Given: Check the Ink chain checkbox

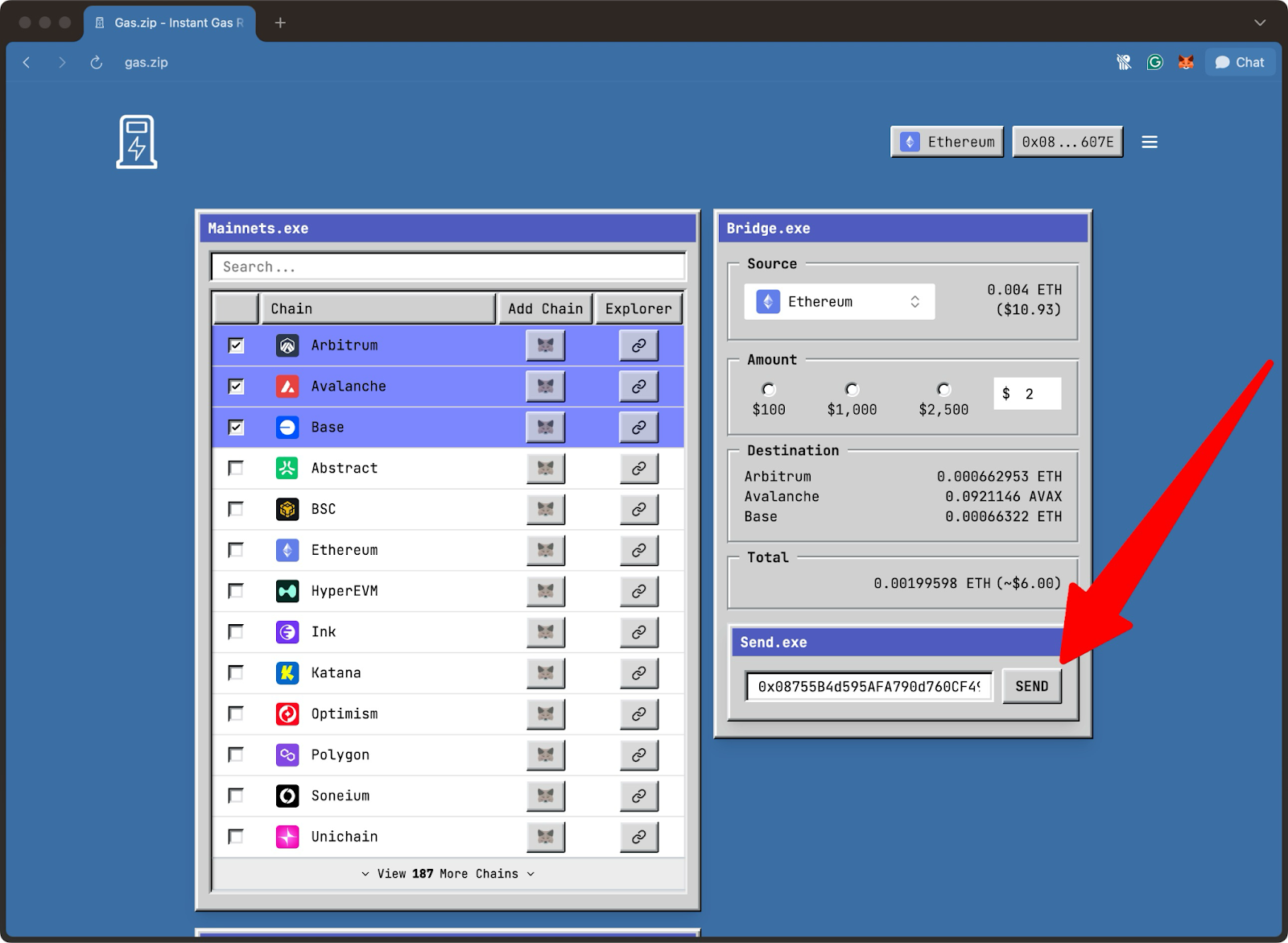Looking at the screenshot, I should [x=236, y=632].
